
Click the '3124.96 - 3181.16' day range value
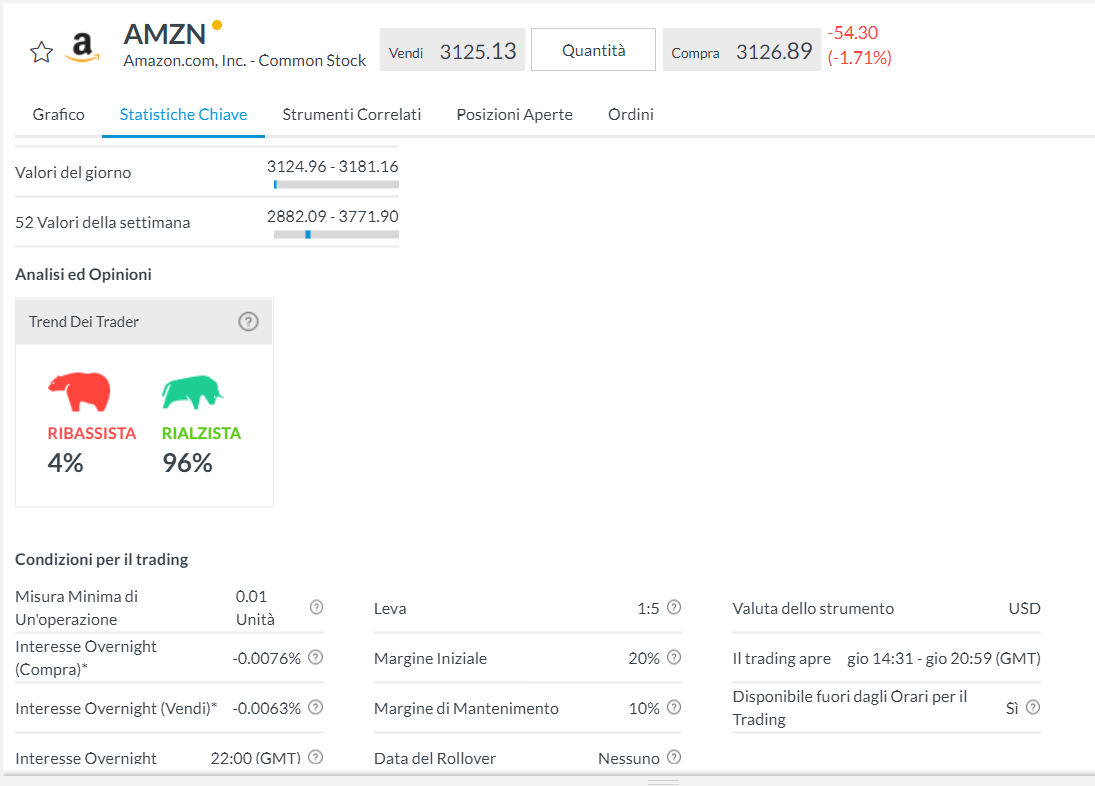pyautogui.click(x=332, y=167)
